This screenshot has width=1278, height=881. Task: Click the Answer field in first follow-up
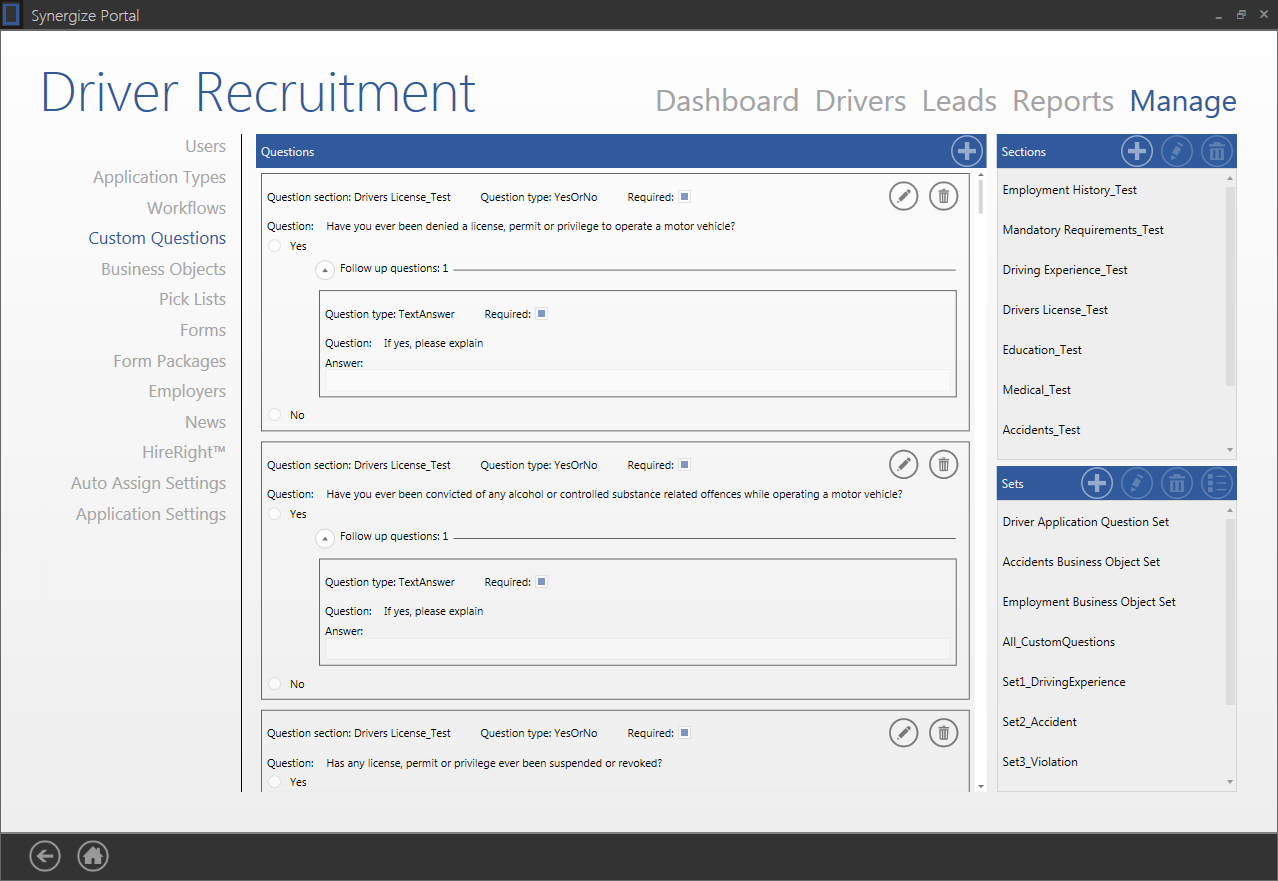(x=637, y=380)
